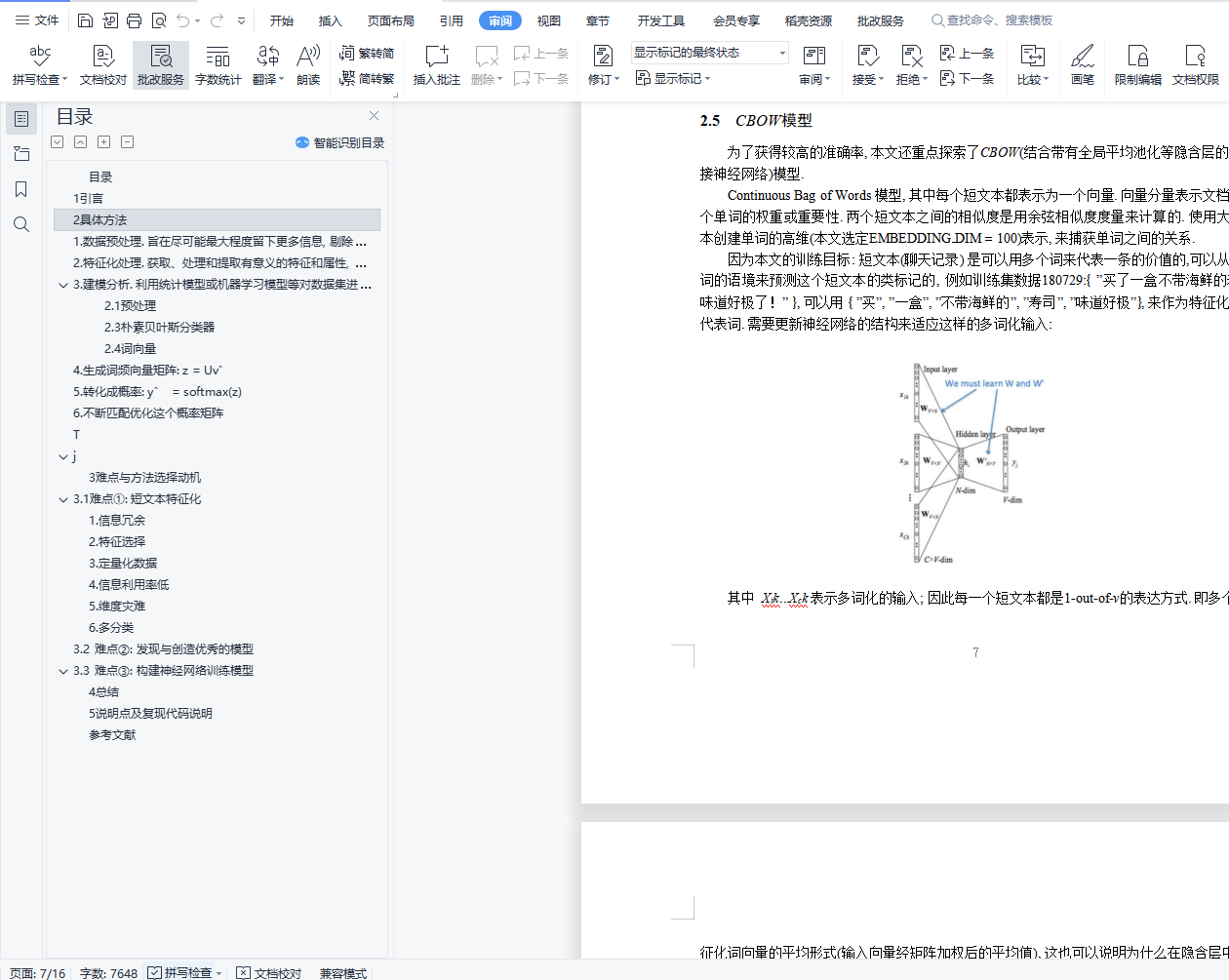Jump to outline entry 参考文献
The image size is (1229, 980).
[x=112, y=734]
